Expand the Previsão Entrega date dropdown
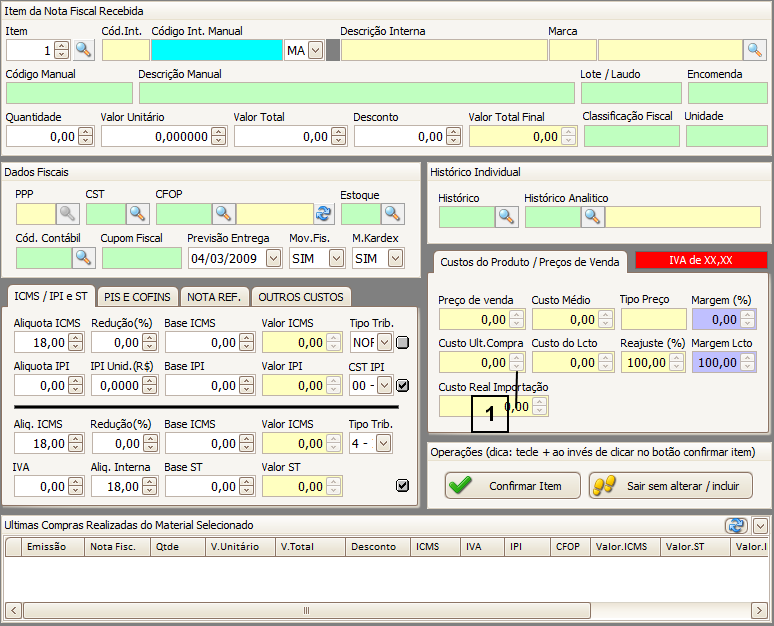The width and height of the screenshot is (774, 626). click(273, 258)
